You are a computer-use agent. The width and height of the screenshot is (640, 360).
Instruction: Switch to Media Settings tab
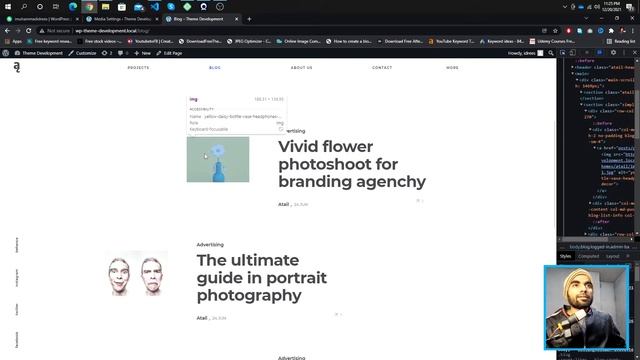click(x=122, y=19)
